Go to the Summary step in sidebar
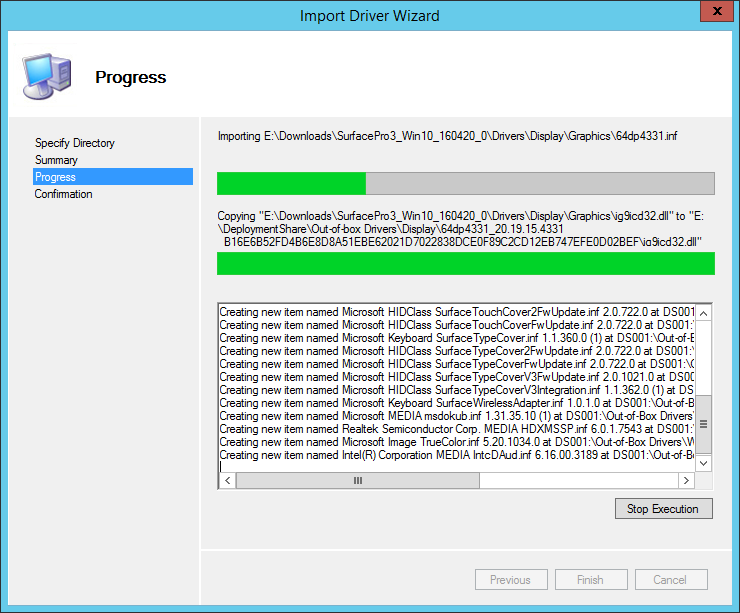The image size is (740, 613). click(x=56, y=160)
